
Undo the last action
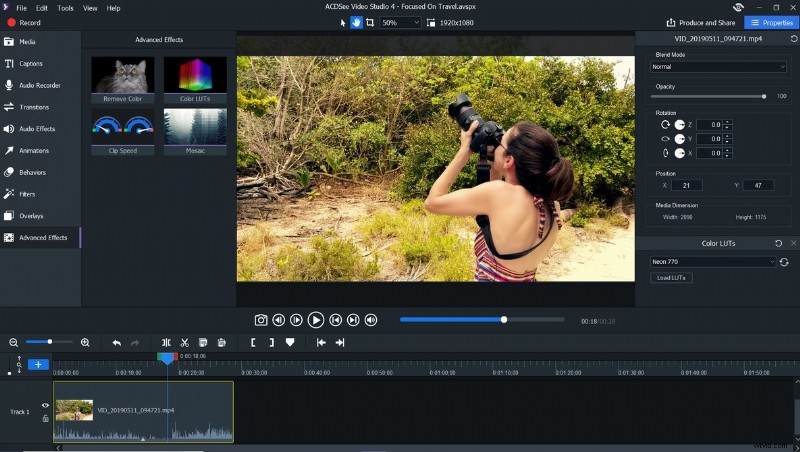click(x=117, y=343)
